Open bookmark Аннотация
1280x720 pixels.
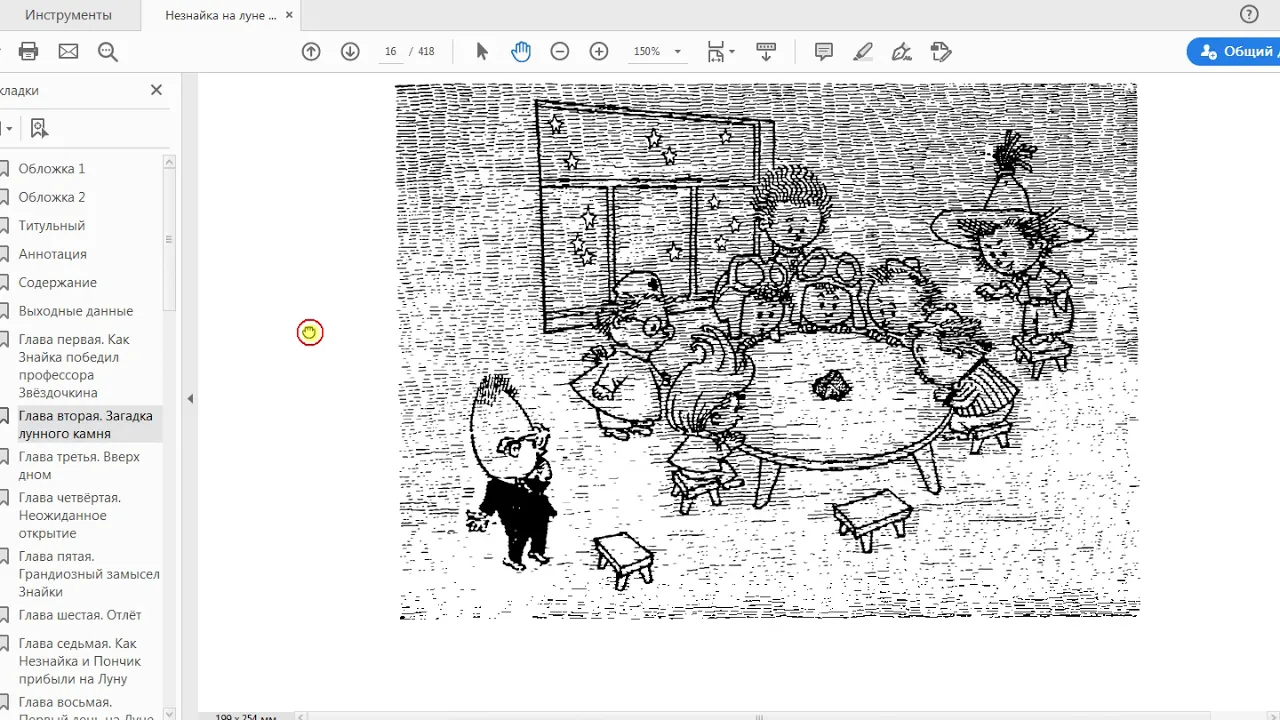pyautogui.click(x=53, y=254)
